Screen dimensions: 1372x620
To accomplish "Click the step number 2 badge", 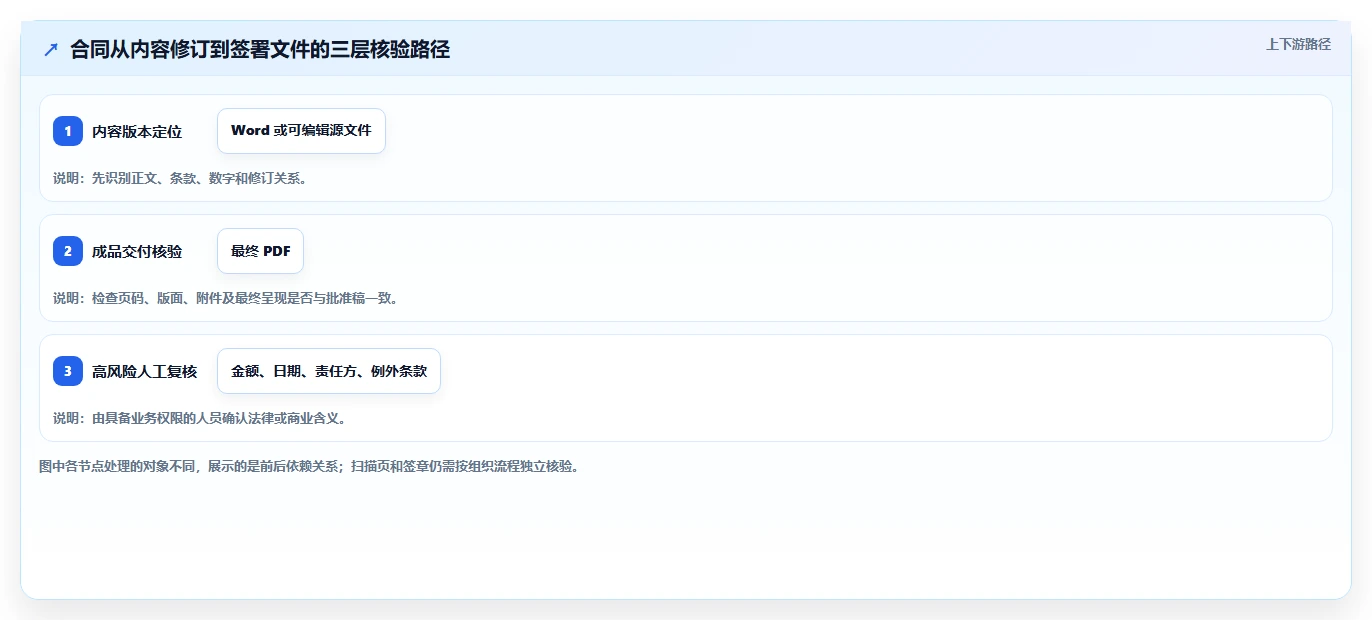I will click(x=68, y=251).
